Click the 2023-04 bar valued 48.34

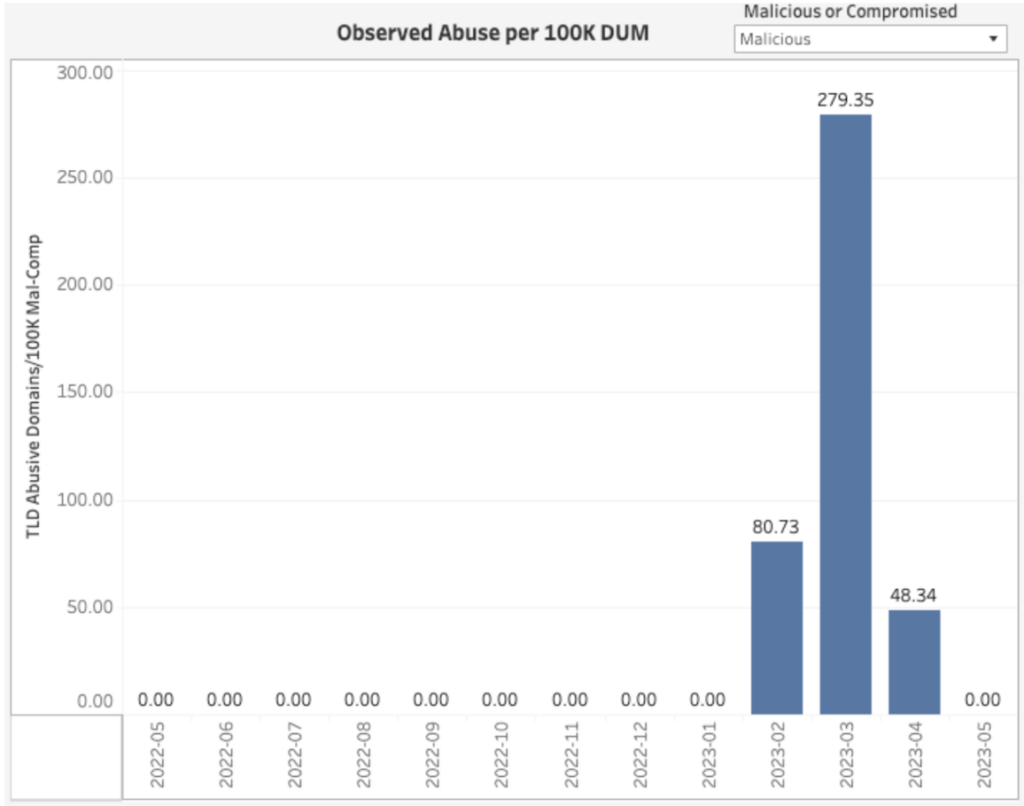coord(913,660)
